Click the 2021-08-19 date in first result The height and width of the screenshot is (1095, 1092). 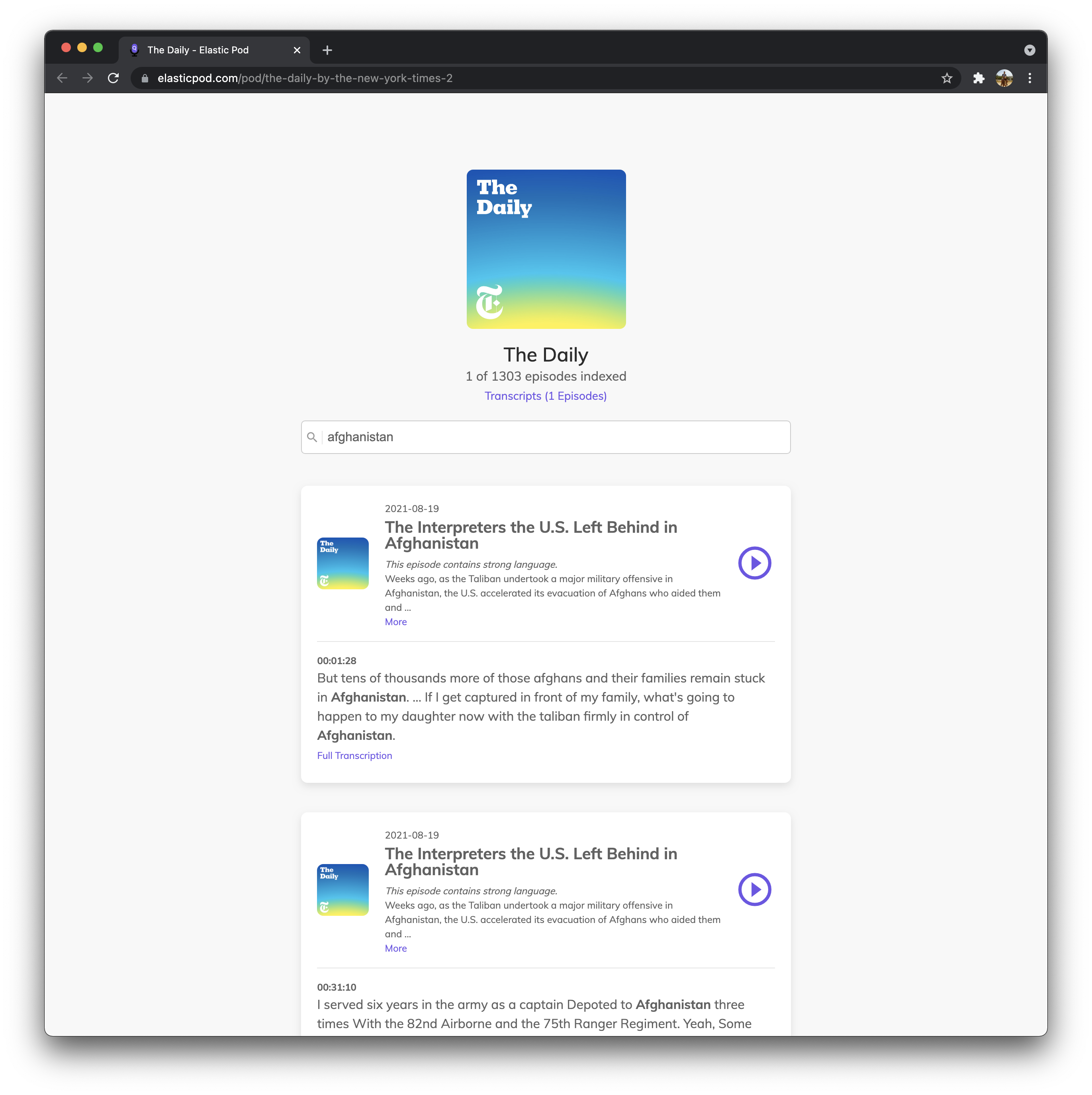click(x=412, y=508)
